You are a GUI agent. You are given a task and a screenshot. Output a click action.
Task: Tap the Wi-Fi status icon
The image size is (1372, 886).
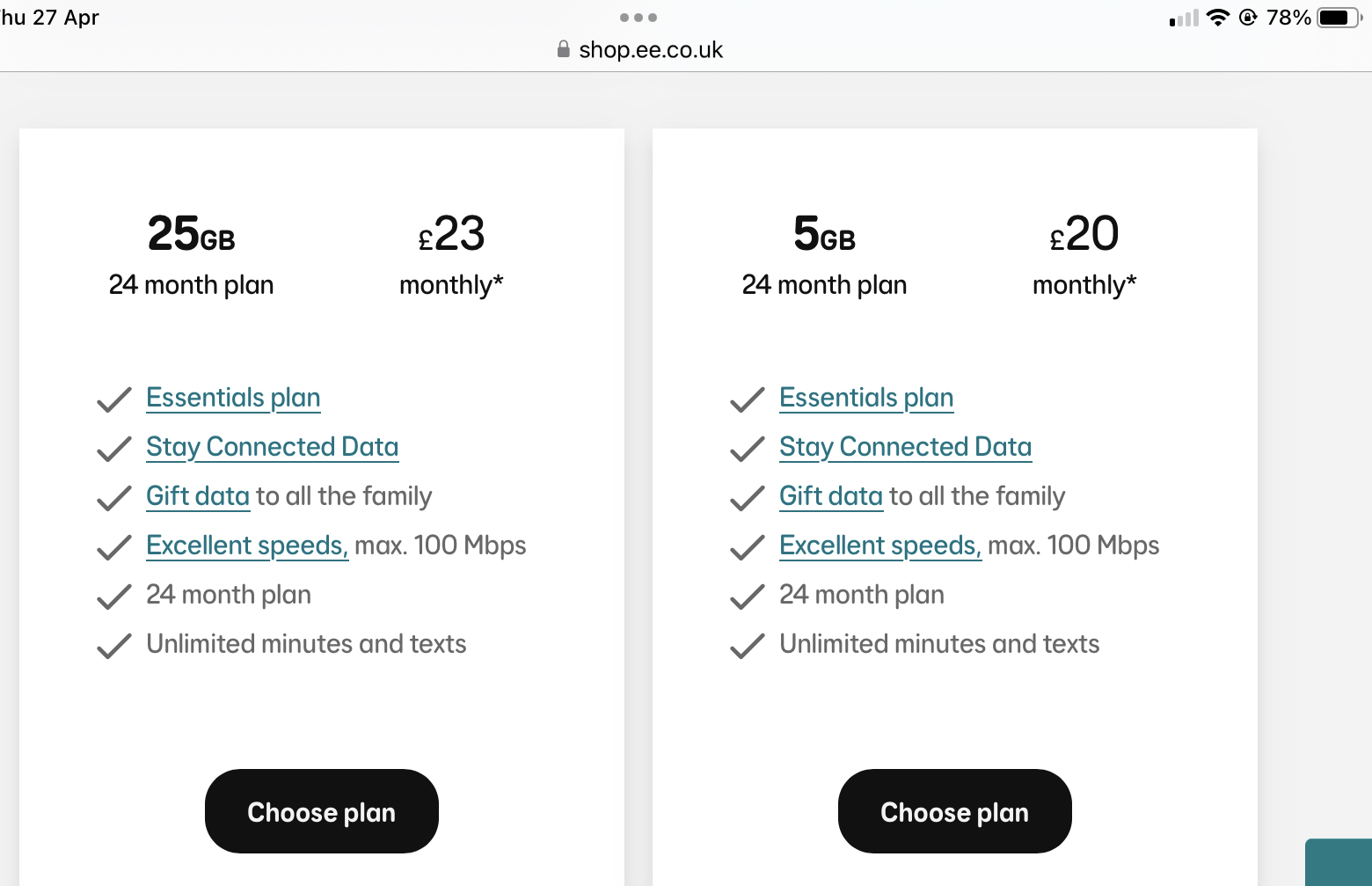coord(1218,18)
